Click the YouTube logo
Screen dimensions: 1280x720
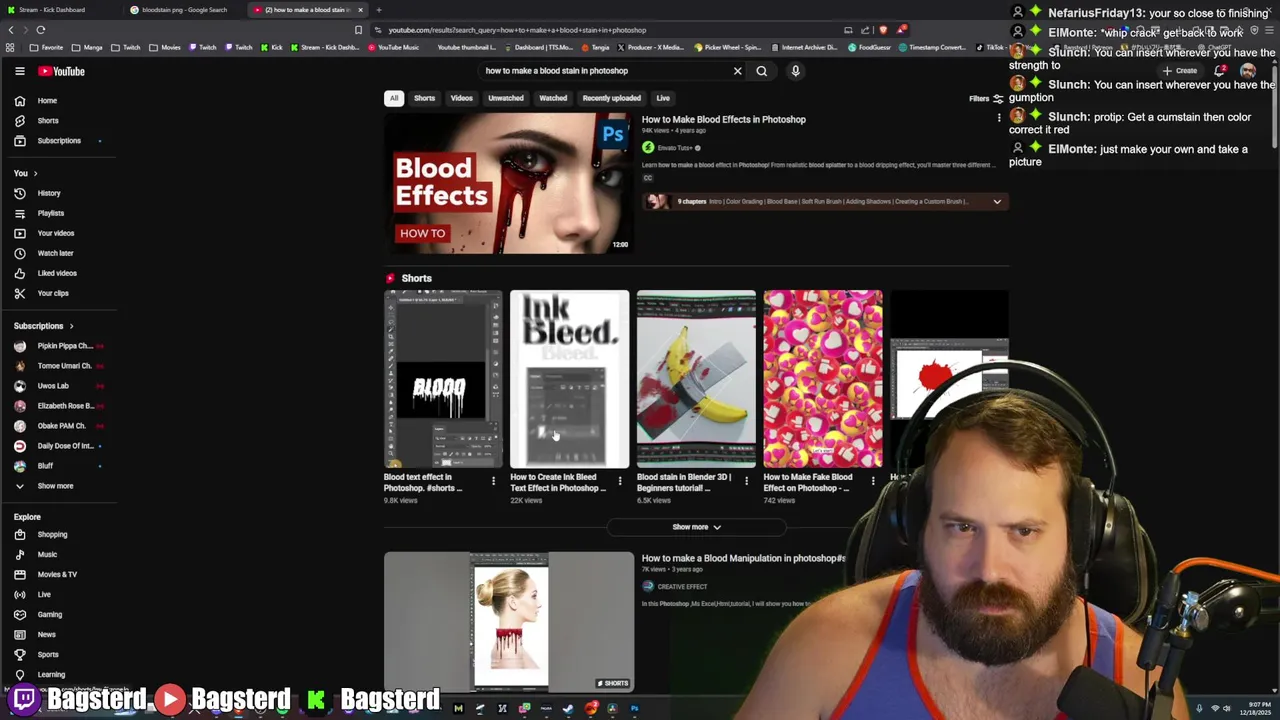(x=62, y=71)
